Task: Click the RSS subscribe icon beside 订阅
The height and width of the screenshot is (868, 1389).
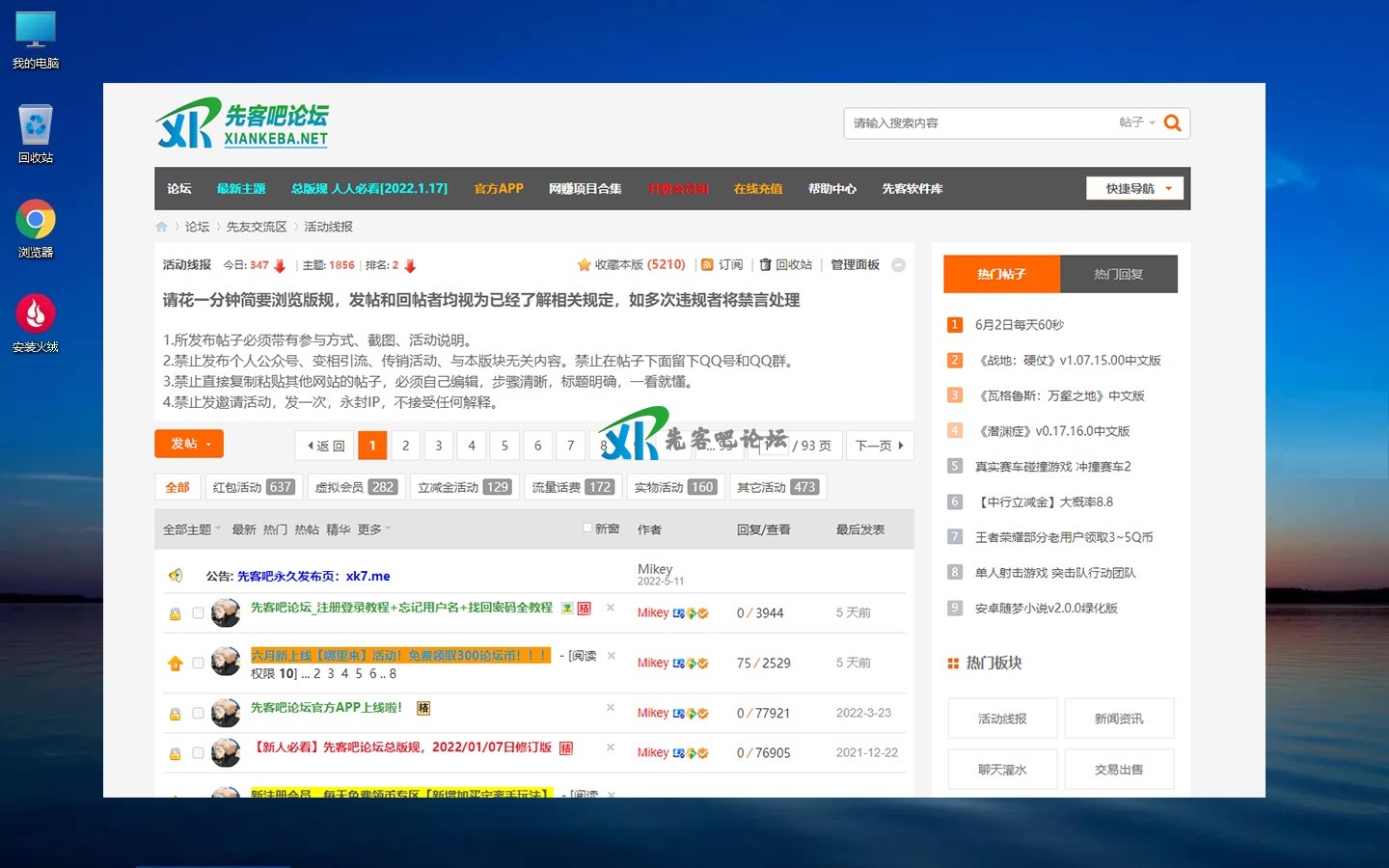Action: tap(707, 265)
